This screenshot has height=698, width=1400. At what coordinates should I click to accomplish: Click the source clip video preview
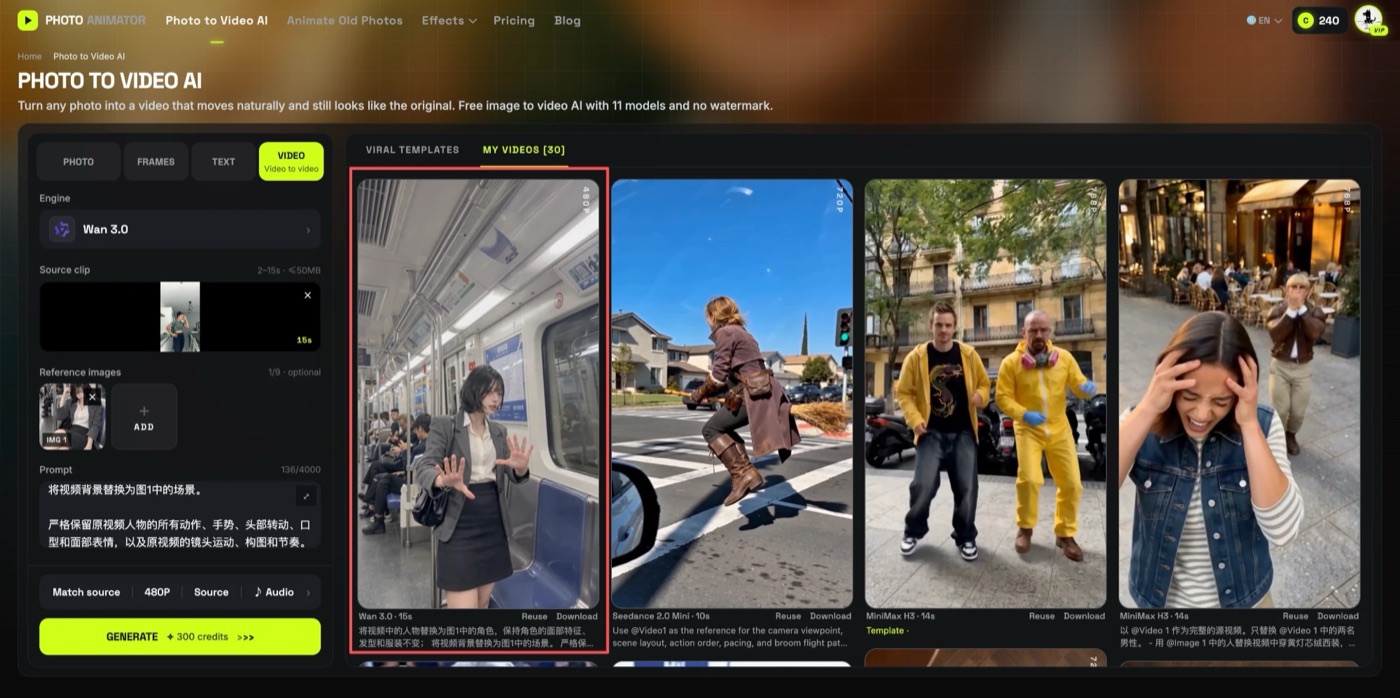coord(180,316)
